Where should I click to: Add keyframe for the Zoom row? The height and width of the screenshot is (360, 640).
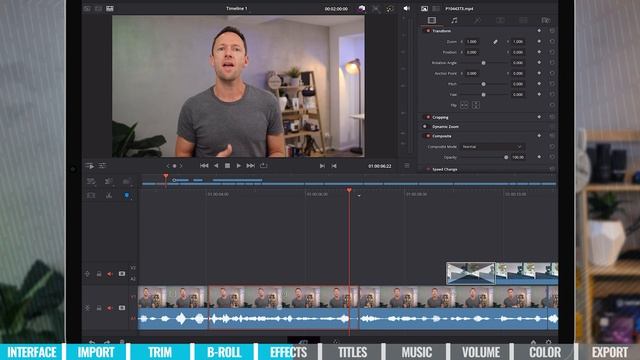coord(539,42)
